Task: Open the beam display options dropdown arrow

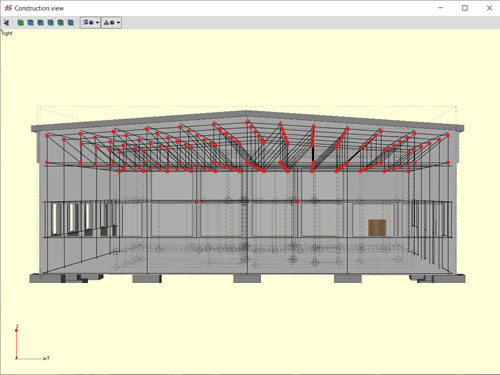Action: pyautogui.click(x=97, y=23)
